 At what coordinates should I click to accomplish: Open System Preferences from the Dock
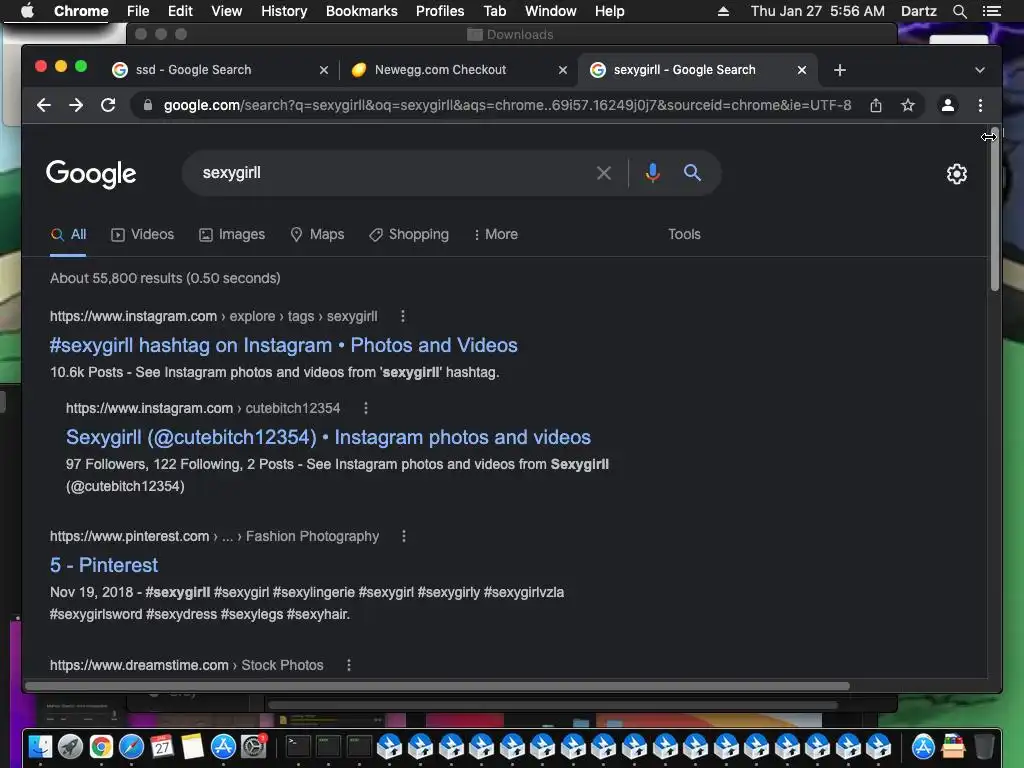[253, 746]
